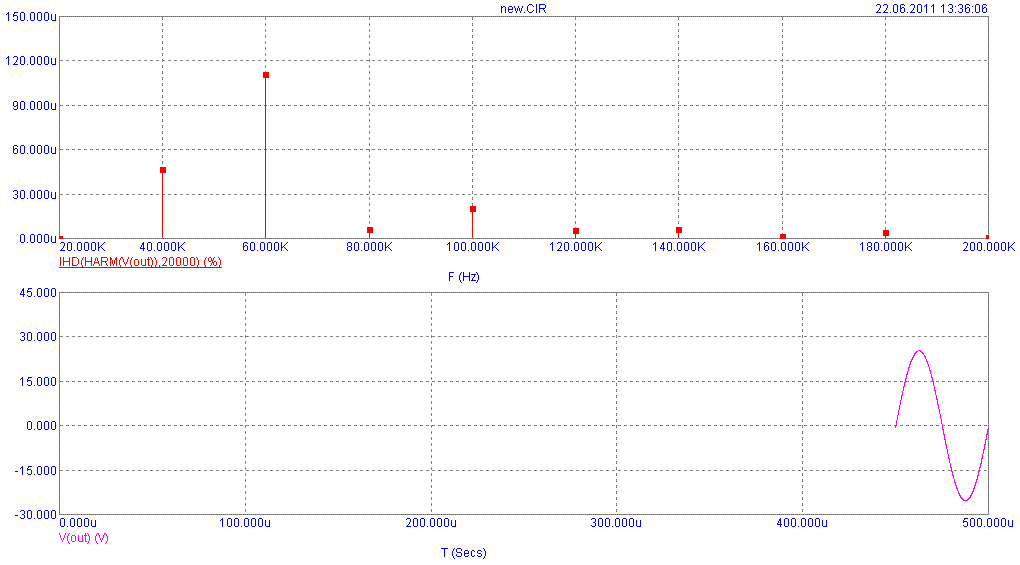Click the 80.000K frequency axis label
Image resolution: width=1020 pixels, height=565 pixels.
pyautogui.click(x=369, y=247)
